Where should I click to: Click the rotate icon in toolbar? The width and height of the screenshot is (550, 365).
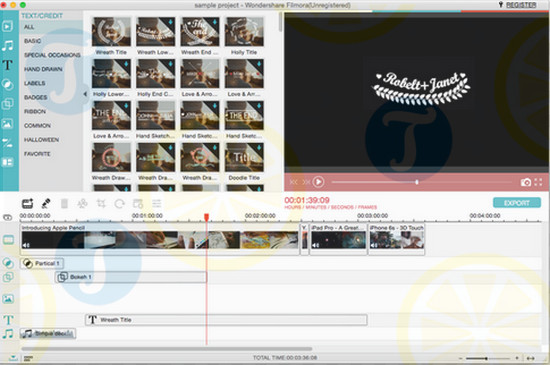[x=120, y=203]
